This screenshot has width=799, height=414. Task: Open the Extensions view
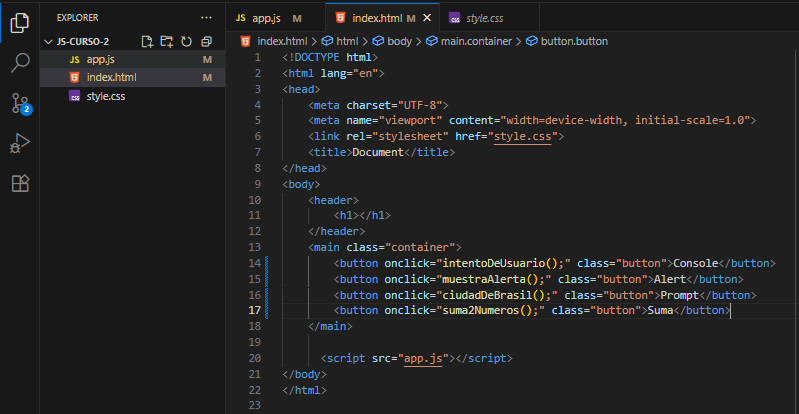(20, 183)
